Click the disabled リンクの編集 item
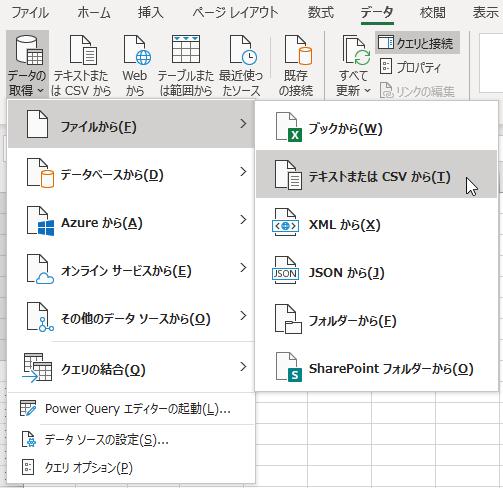 (417, 91)
